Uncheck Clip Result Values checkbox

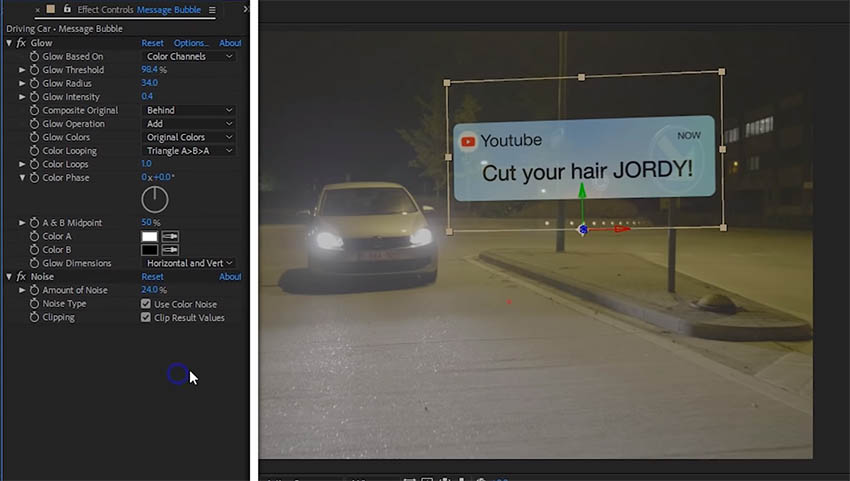point(146,317)
